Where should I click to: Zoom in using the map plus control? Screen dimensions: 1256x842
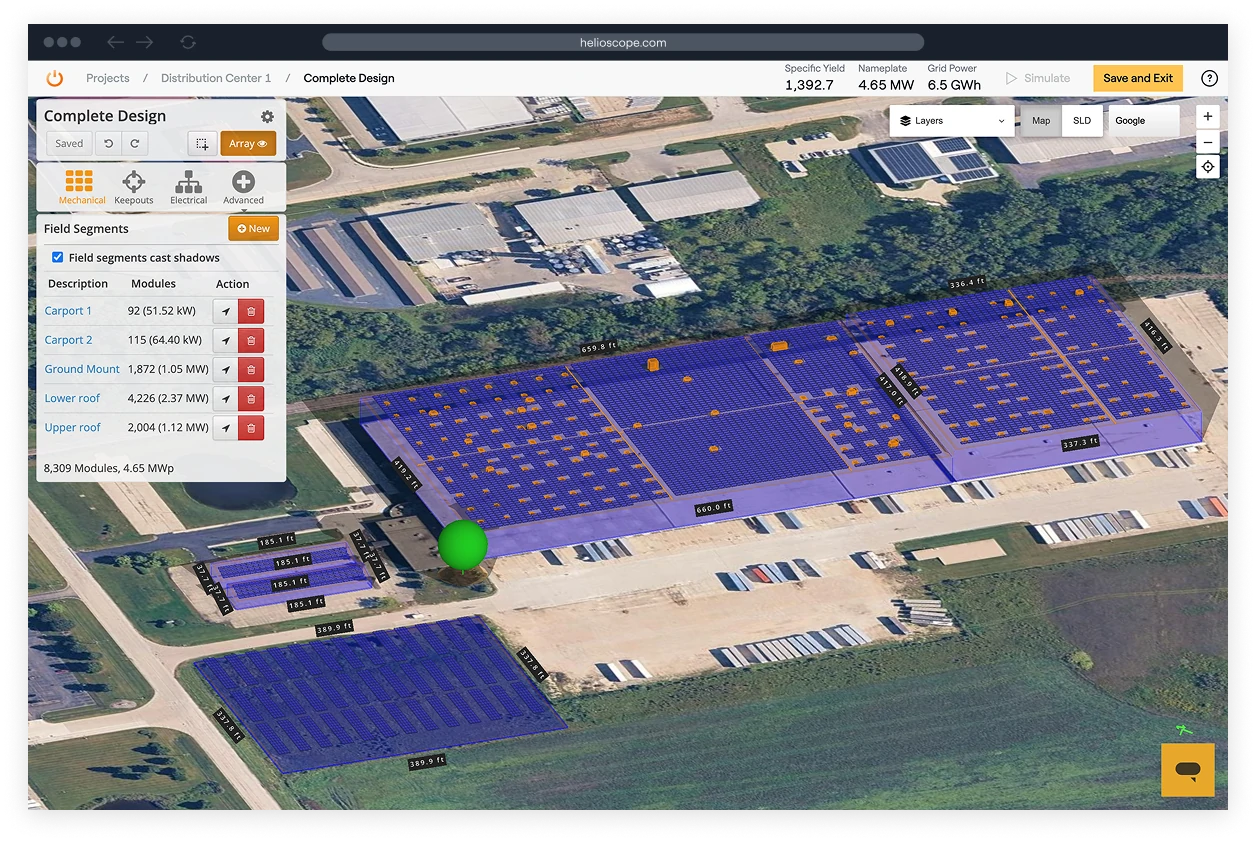pos(1207,116)
